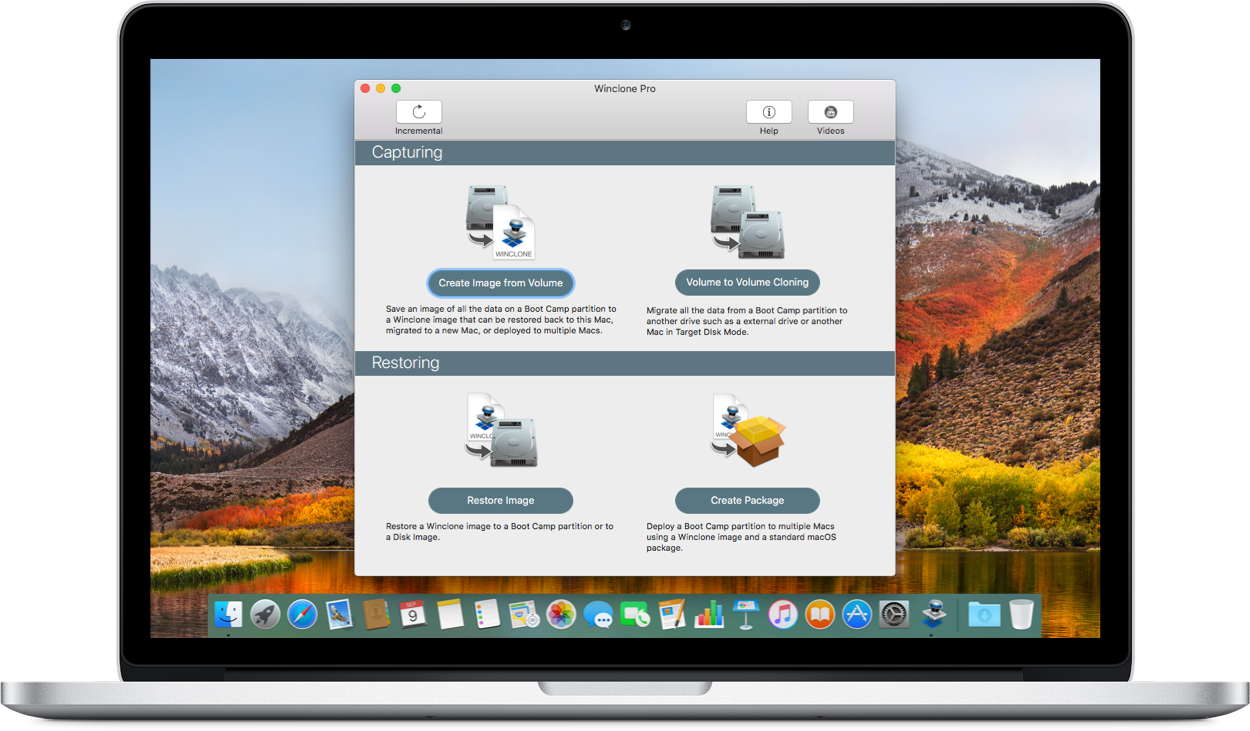This screenshot has width=1250, height=731.
Task: Click Winclone app icon in Dock
Action: pos(934,614)
